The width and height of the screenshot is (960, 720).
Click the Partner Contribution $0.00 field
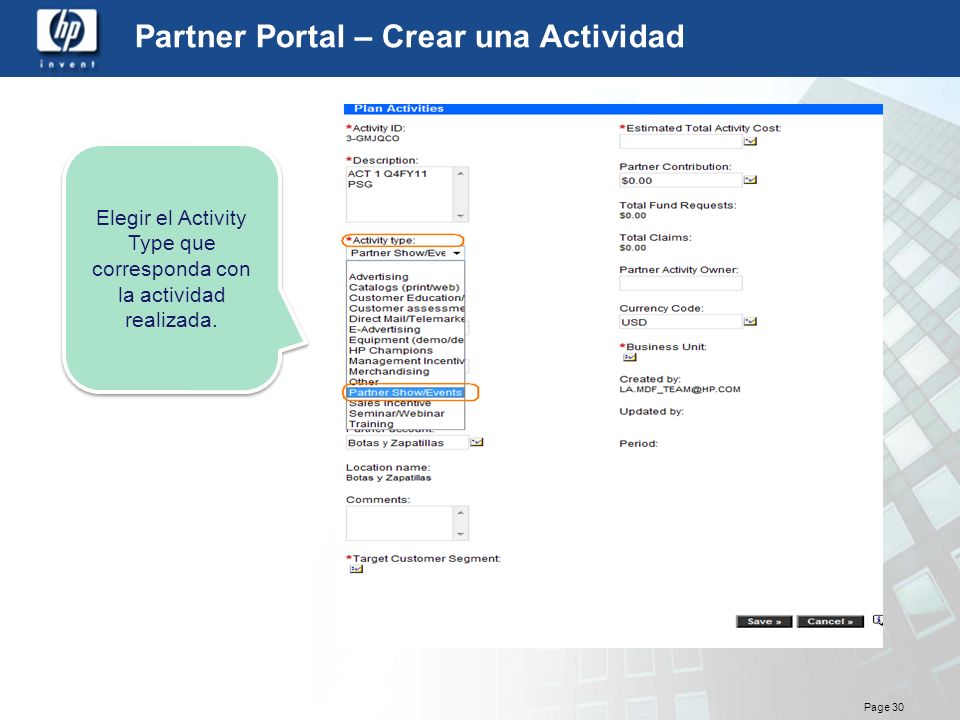coord(680,180)
